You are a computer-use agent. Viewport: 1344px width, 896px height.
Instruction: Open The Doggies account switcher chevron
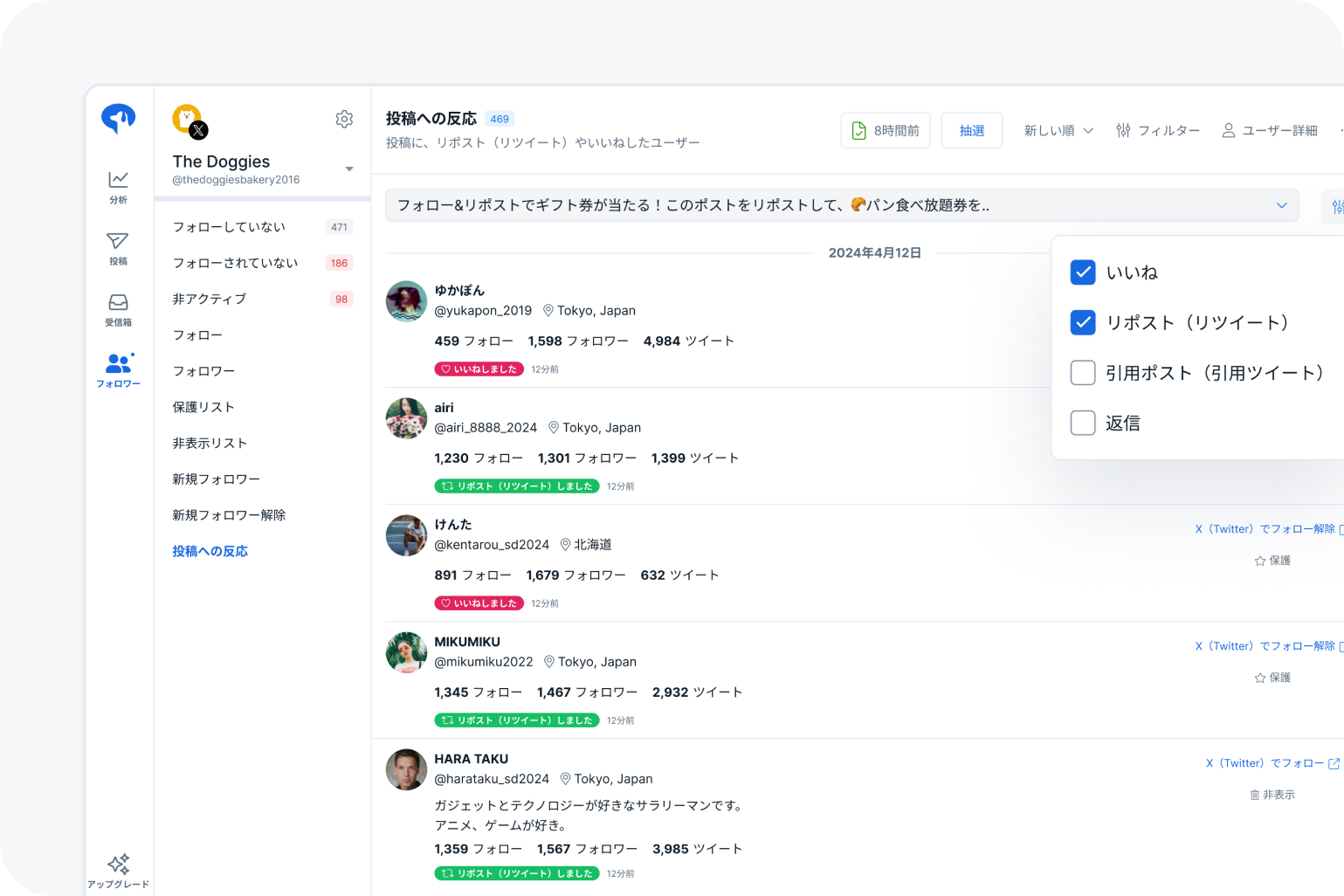click(349, 169)
